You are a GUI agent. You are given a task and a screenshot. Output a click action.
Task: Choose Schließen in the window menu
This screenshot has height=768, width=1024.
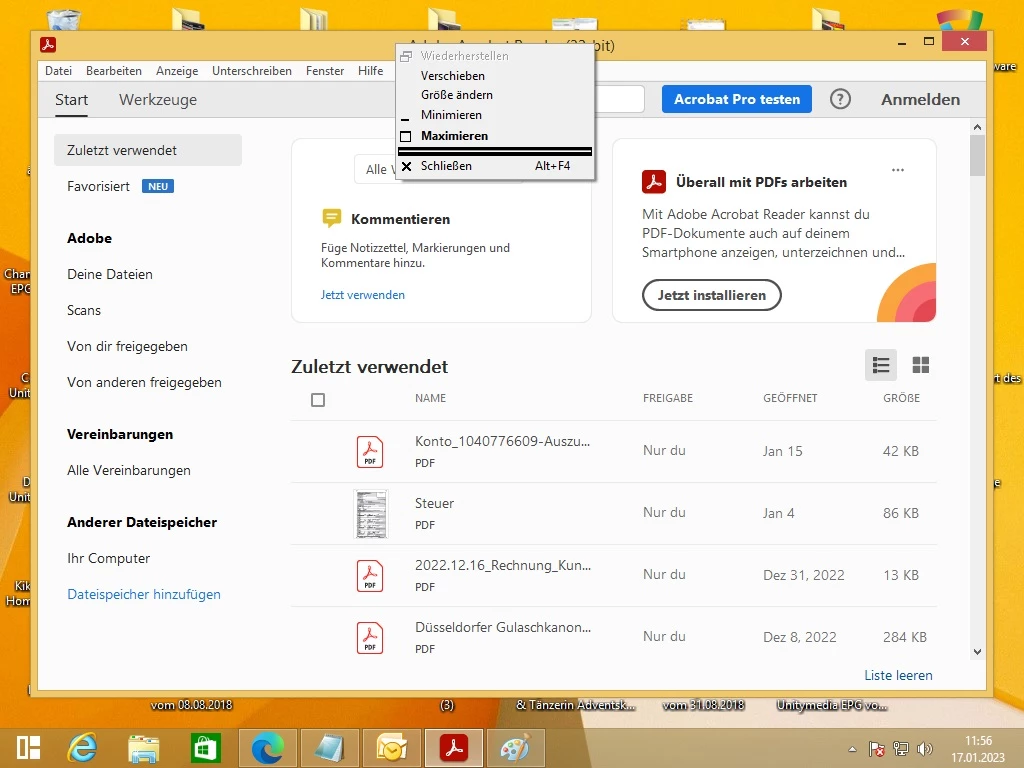pos(495,166)
